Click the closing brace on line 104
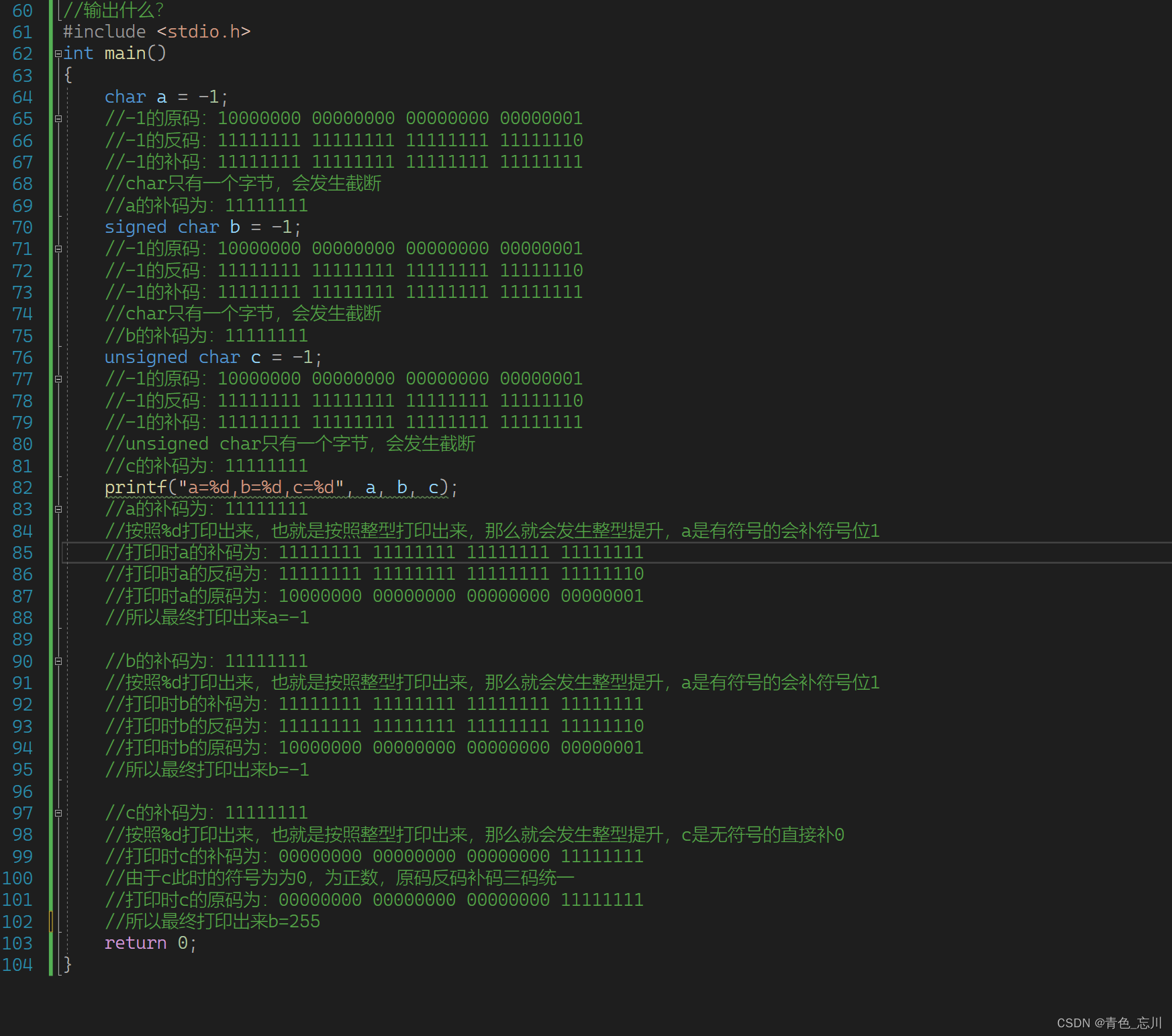 pyautogui.click(x=68, y=965)
